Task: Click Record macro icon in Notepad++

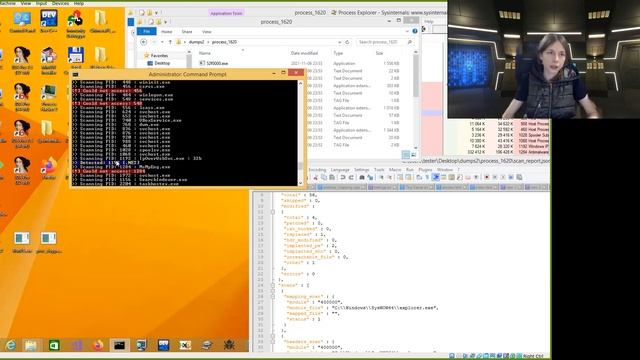Action: (487, 177)
